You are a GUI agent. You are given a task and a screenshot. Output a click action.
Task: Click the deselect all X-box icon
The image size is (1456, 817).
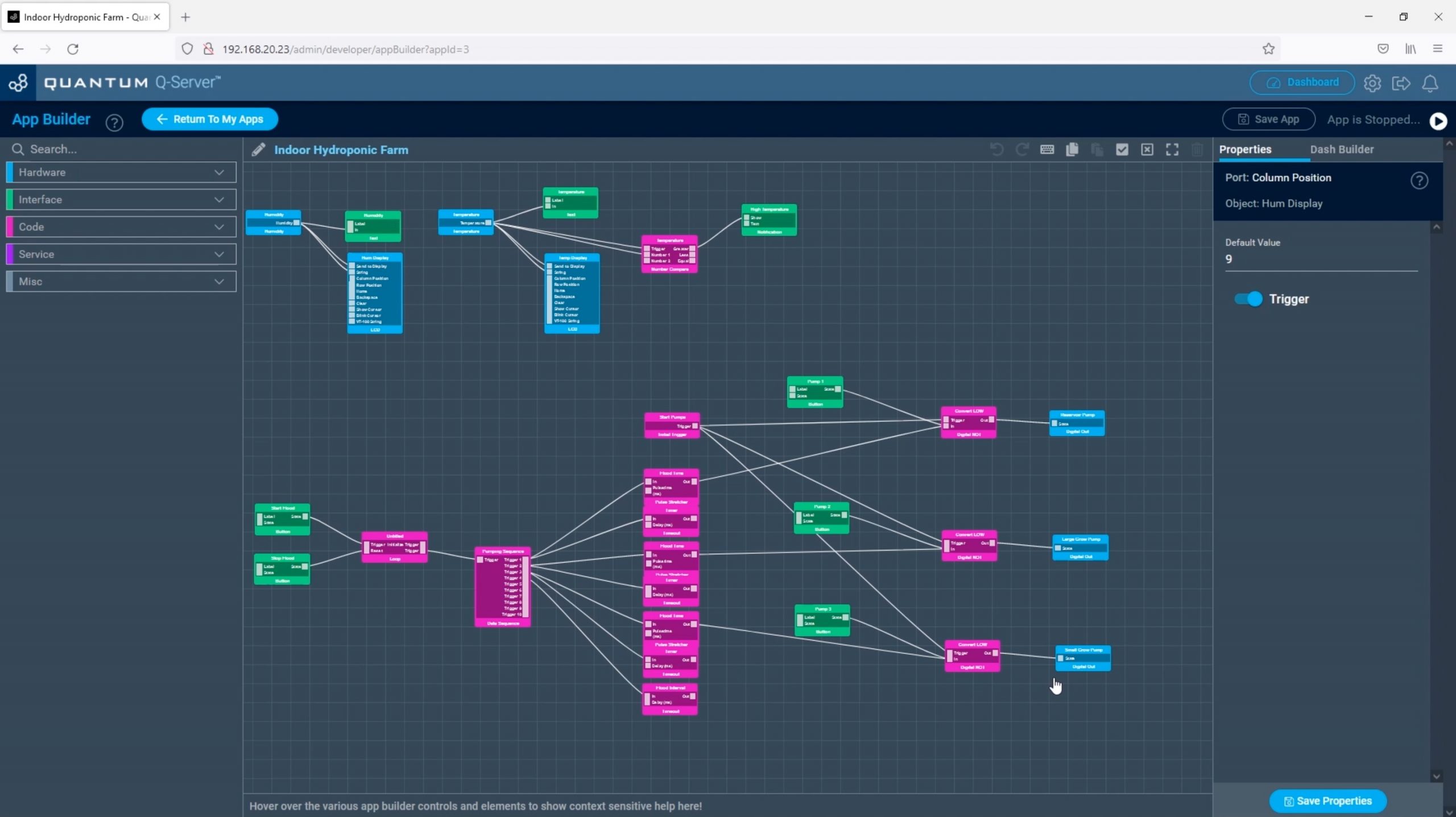point(1147,150)
